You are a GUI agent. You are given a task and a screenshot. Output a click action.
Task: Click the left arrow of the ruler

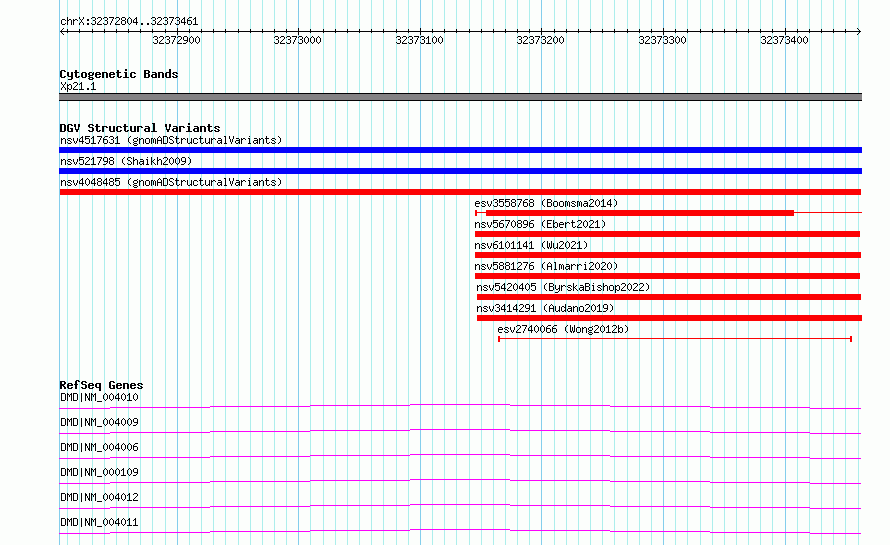(x=62, y=32)
